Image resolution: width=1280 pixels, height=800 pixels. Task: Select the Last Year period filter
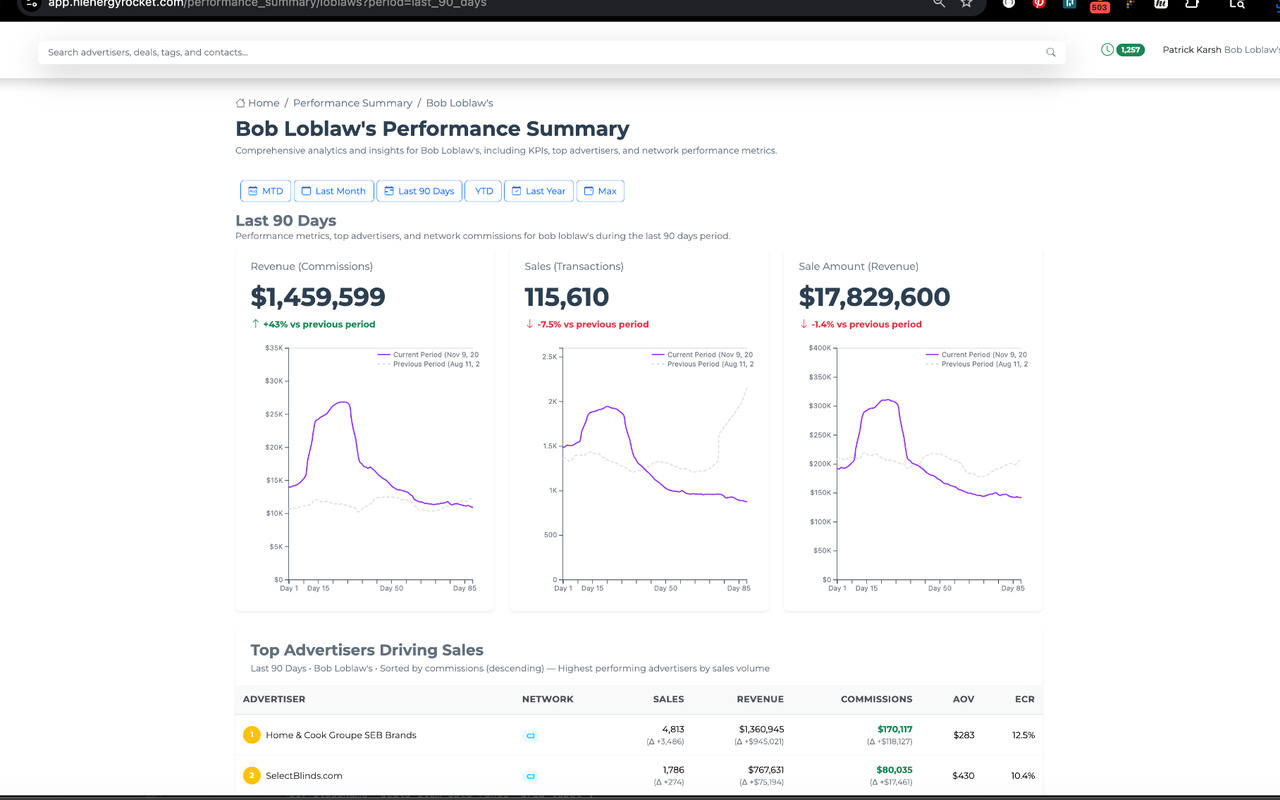coord(538,191)
